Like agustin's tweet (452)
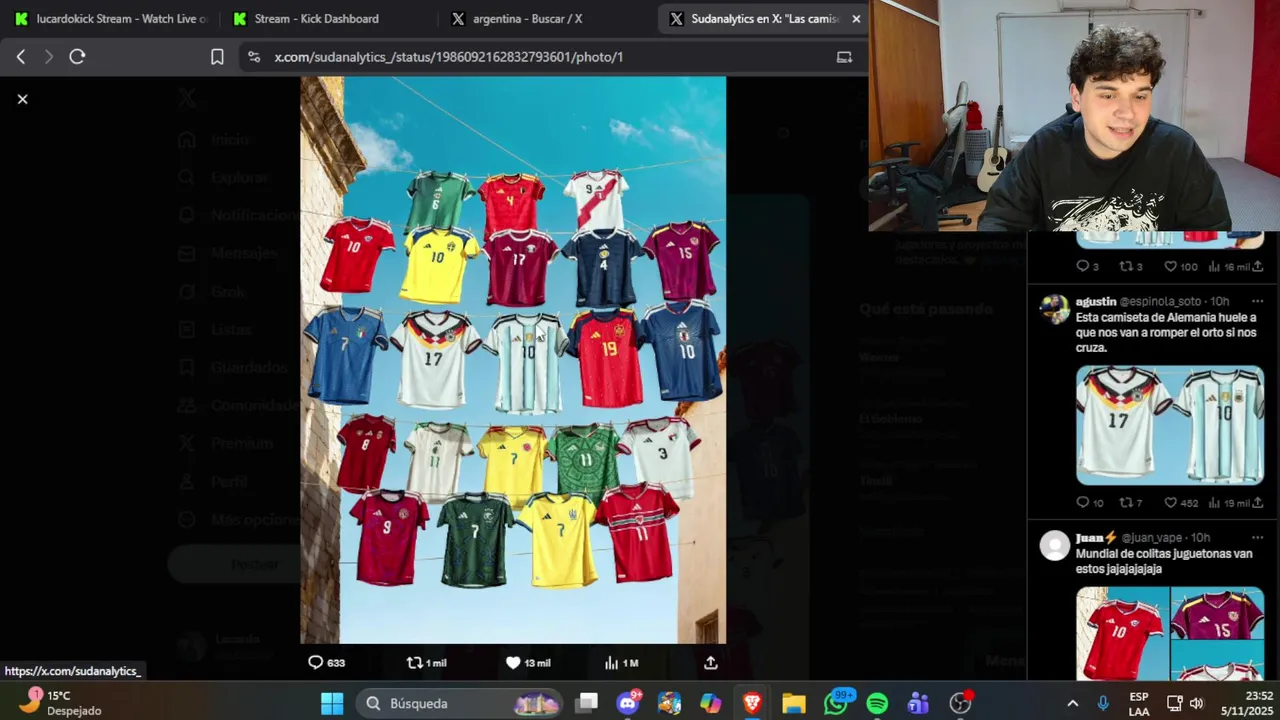Viewport: 1280px width, 720px height. (1180, 503)
